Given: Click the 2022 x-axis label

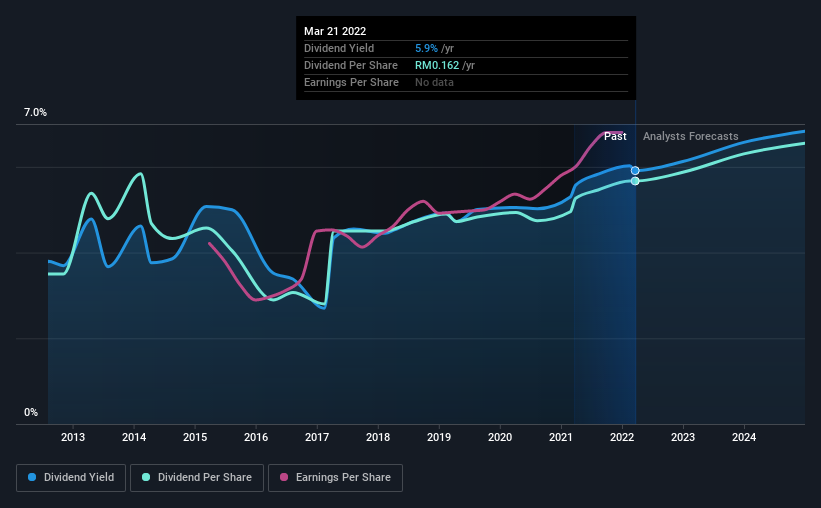Looking at the screenshot, I should pos(622,437).
